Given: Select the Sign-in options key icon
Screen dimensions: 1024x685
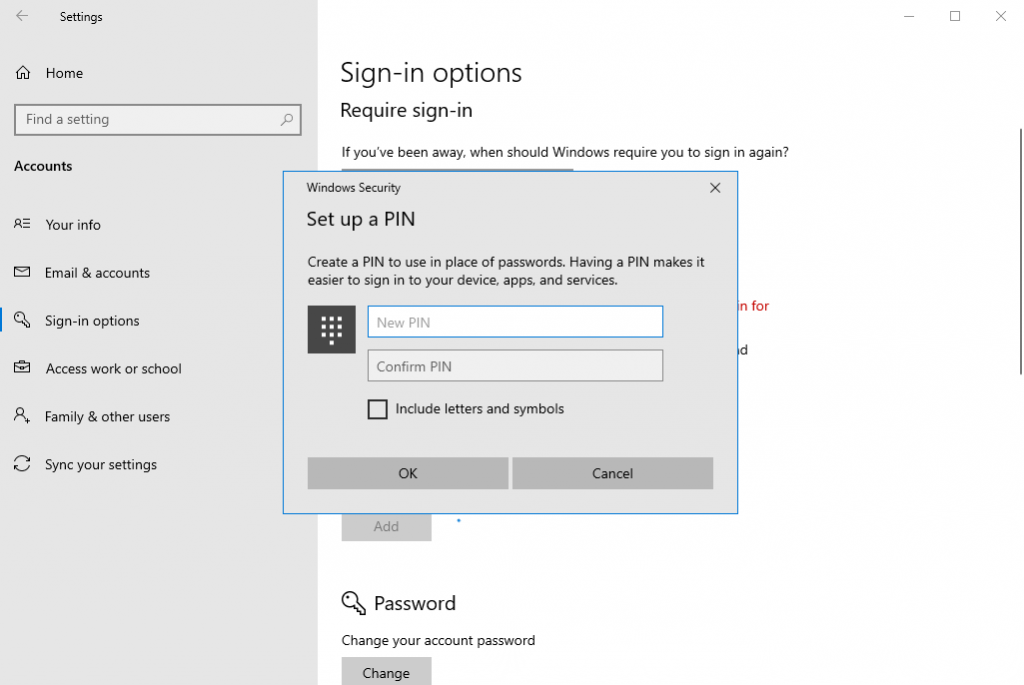Looking at the screenshot, I should tap(21, 320).
